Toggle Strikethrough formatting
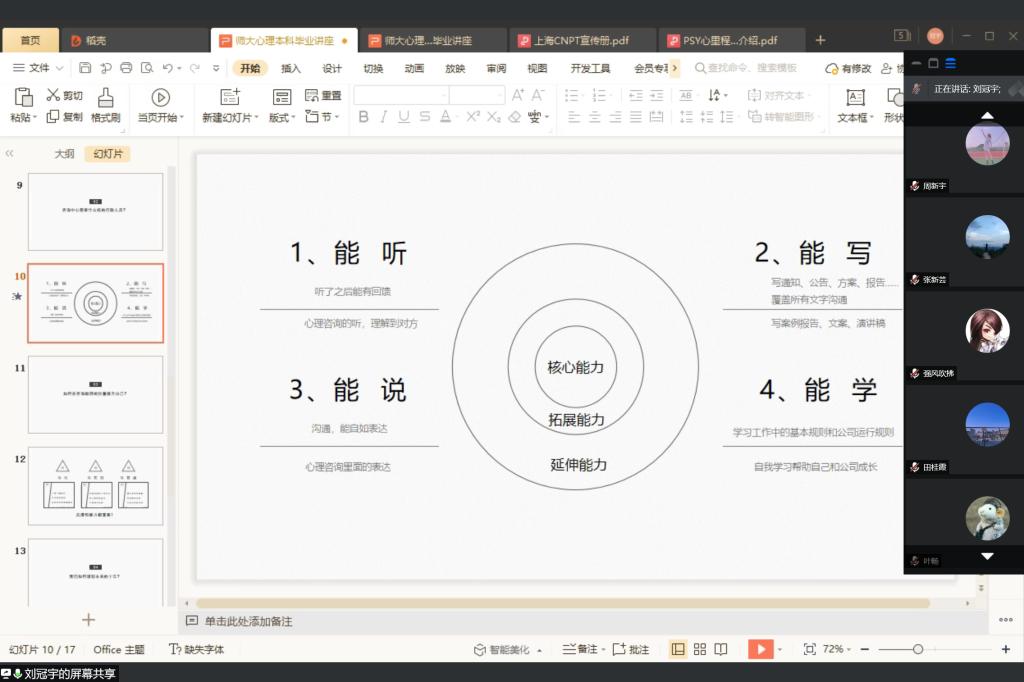The width and height of the screenshot is (1024, 682). [x=424, y=117]
